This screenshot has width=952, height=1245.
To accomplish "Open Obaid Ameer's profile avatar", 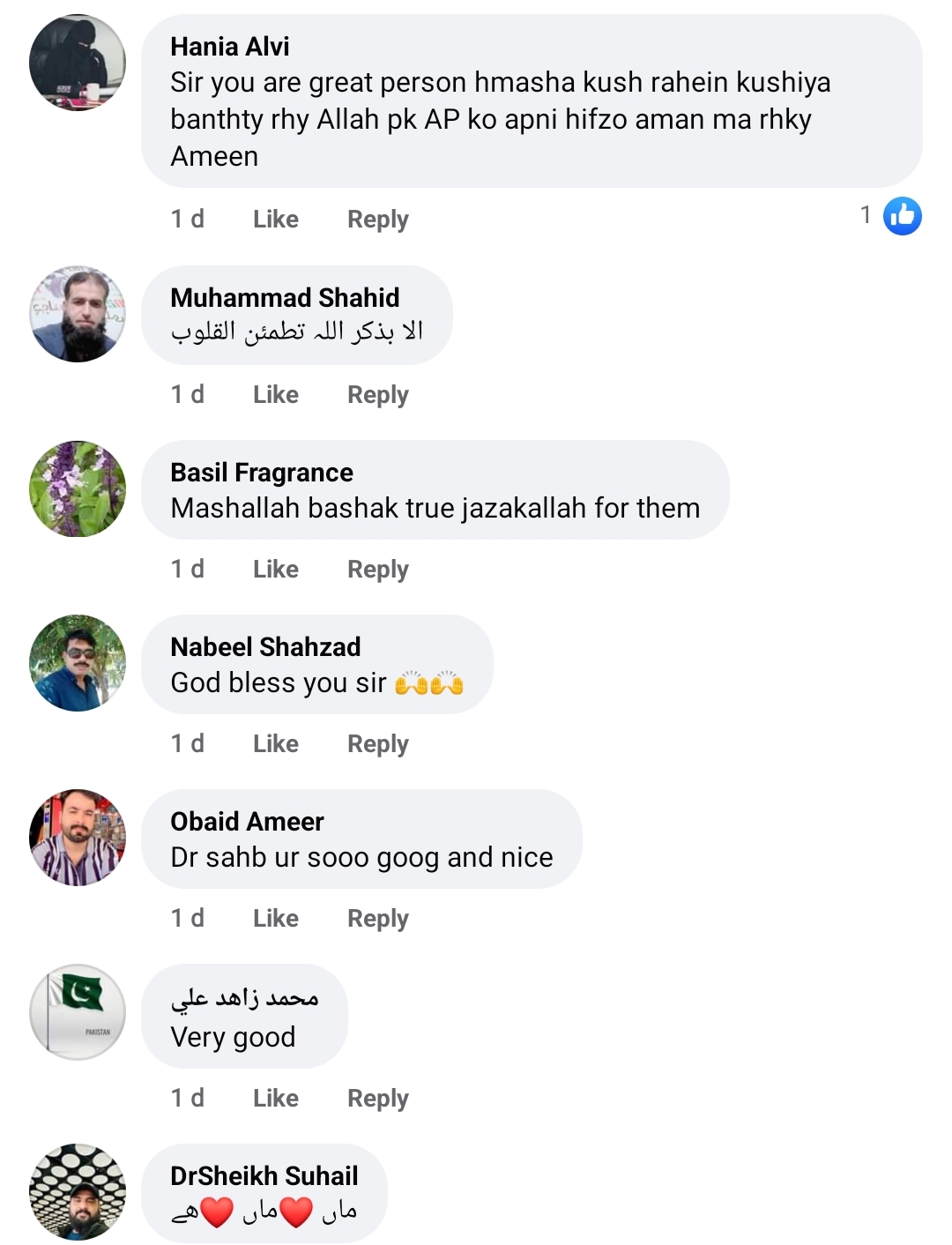I will (78, 838).
